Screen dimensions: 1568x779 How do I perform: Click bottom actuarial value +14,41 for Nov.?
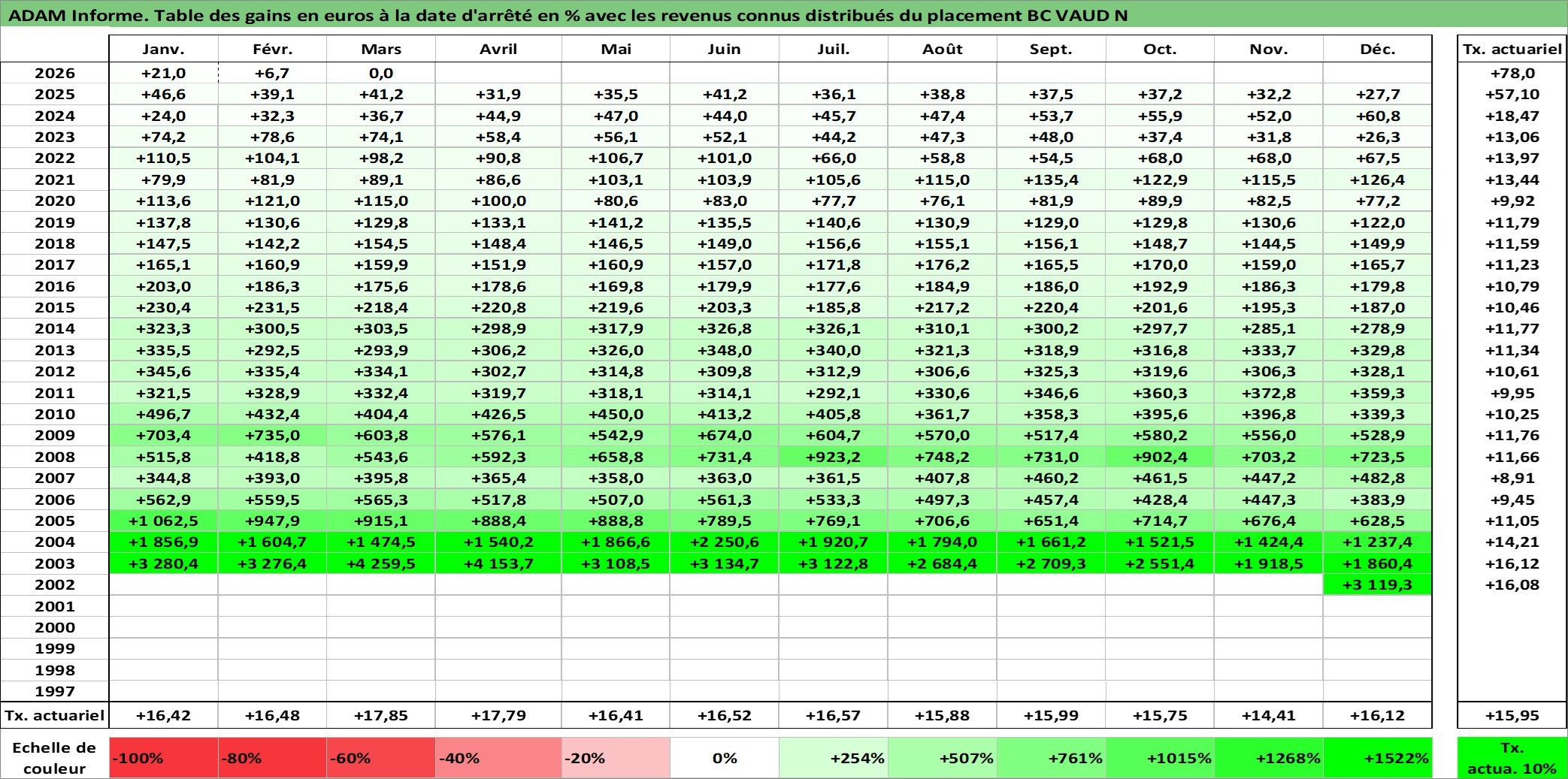click(x=1270, y=715)
